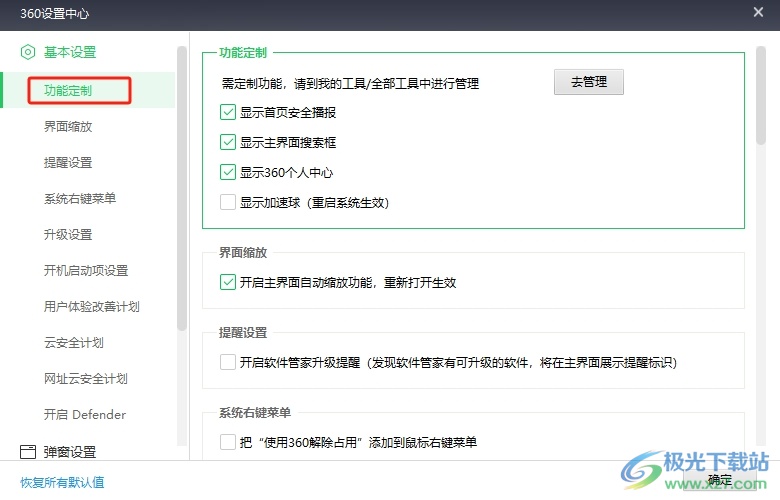Screen dimensions: 780x500
Task: Toggle 开启主界面自动缩放功能 checkbox
Action: 228,282
